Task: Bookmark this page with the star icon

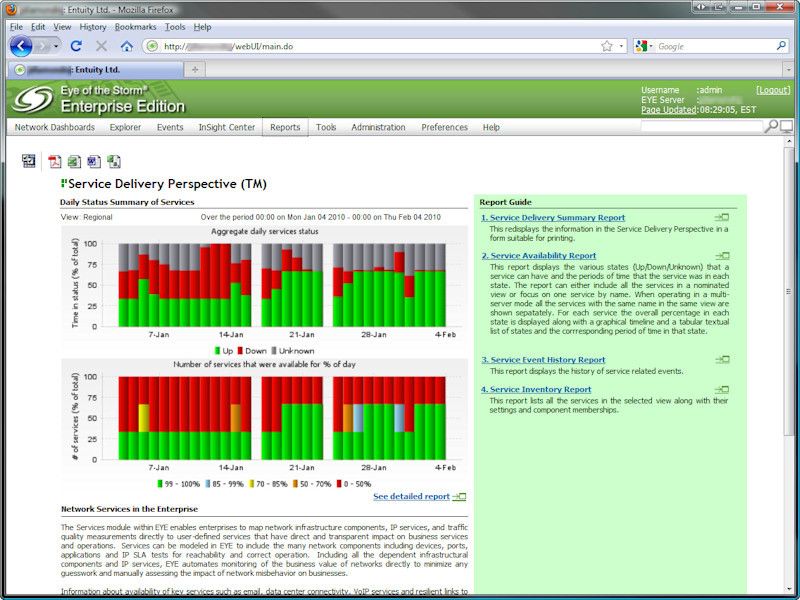Action: 607,46
